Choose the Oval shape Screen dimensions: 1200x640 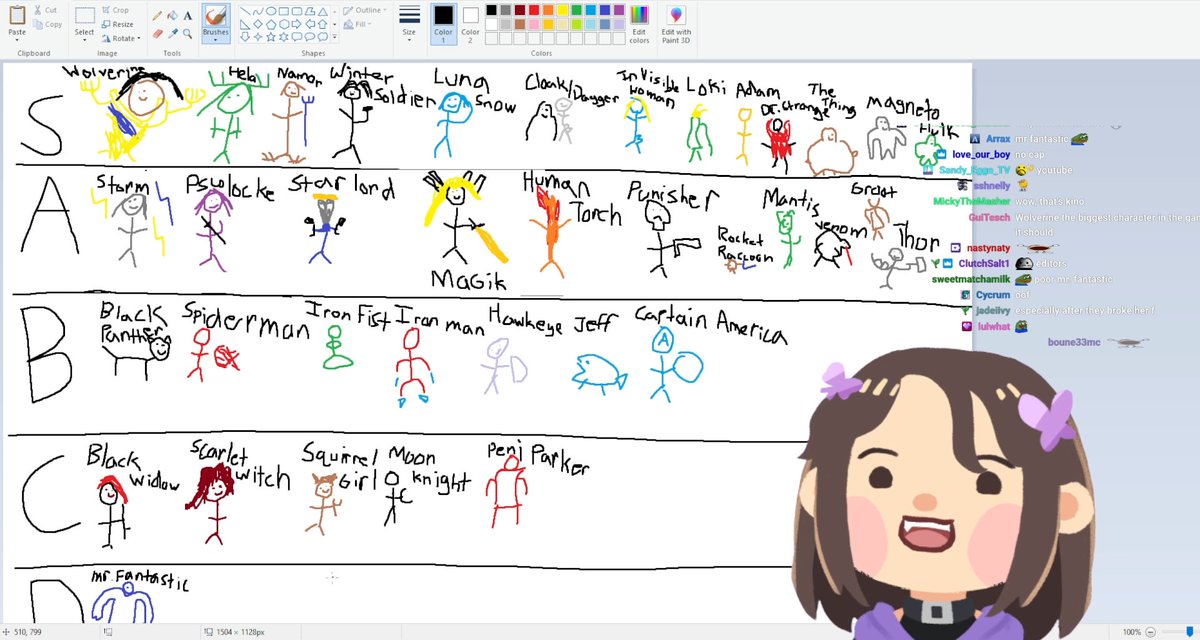(x=271, y=11)
